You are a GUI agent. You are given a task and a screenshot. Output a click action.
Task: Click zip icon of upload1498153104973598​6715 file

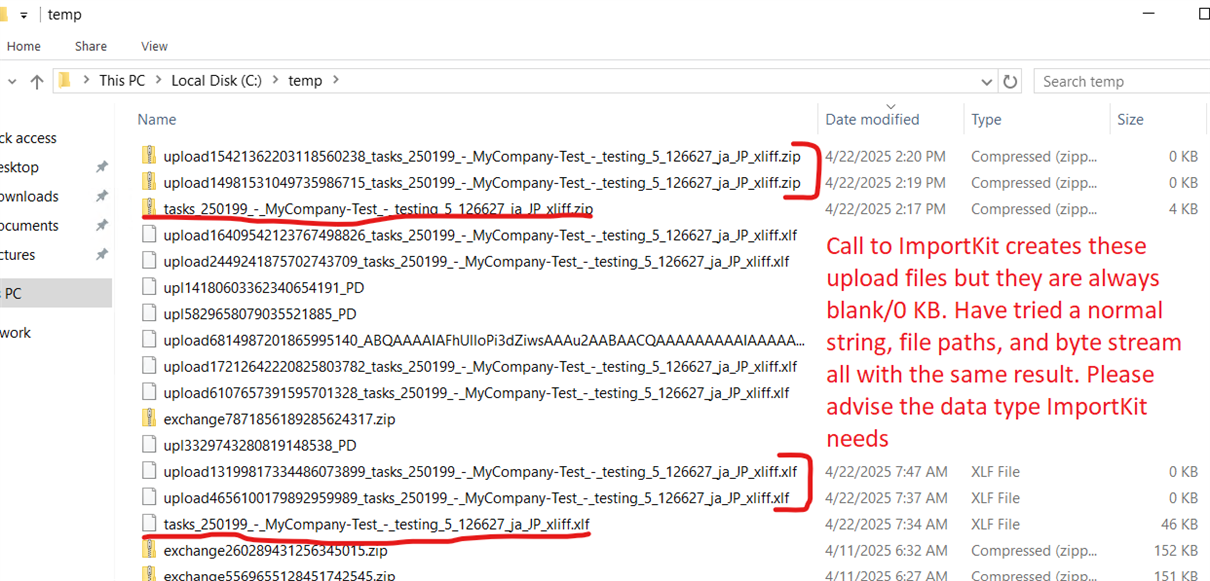click(x=149, y=182)
